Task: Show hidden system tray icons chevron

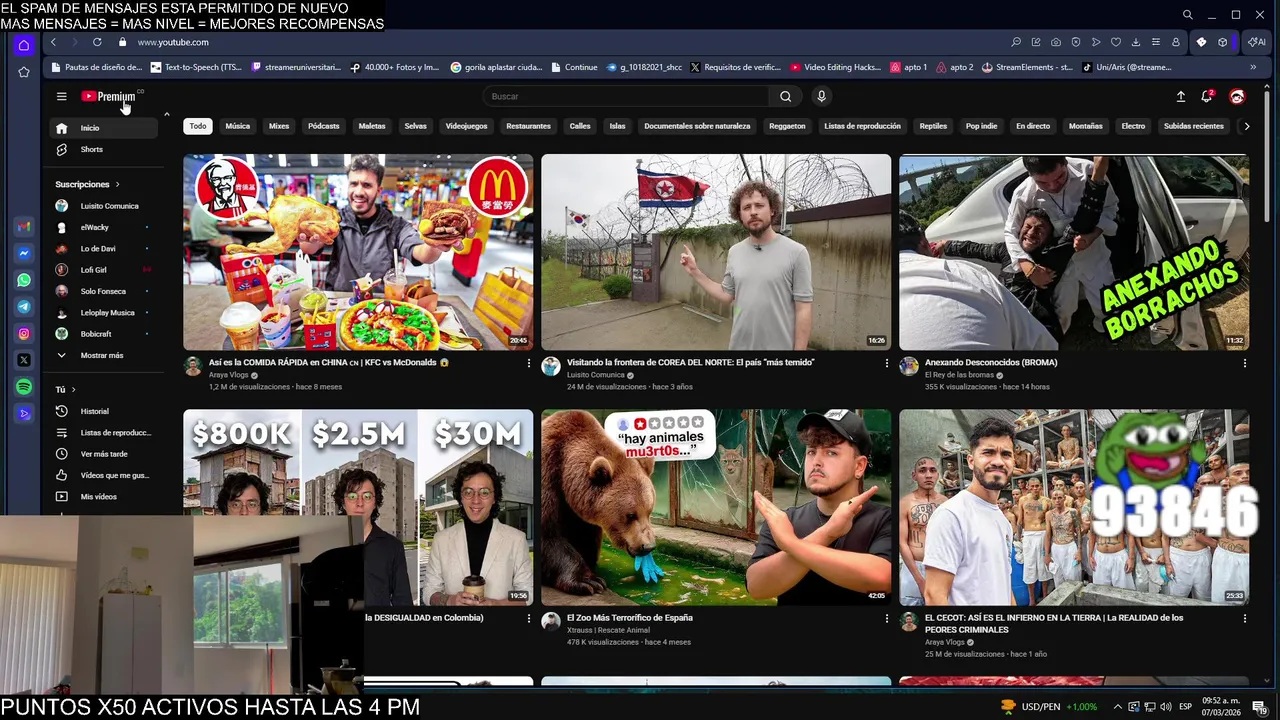Action: 1118,707
